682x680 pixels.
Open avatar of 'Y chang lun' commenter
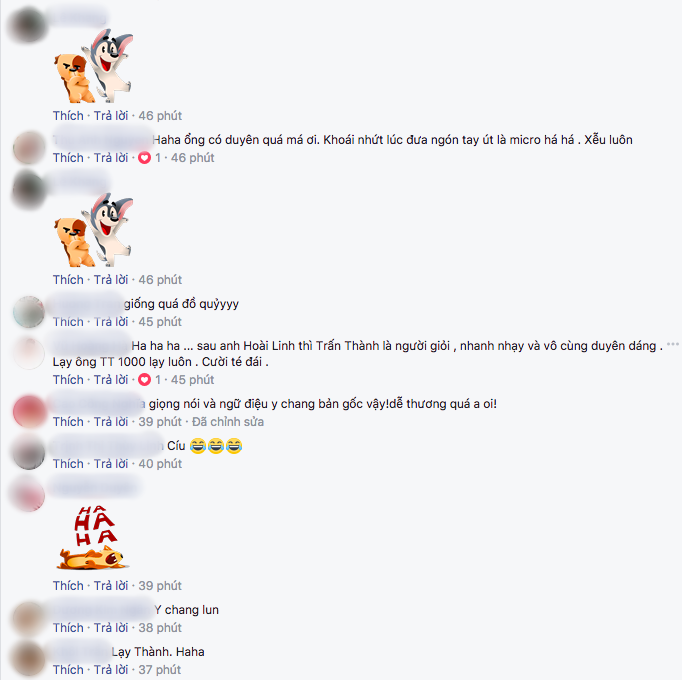29,618
